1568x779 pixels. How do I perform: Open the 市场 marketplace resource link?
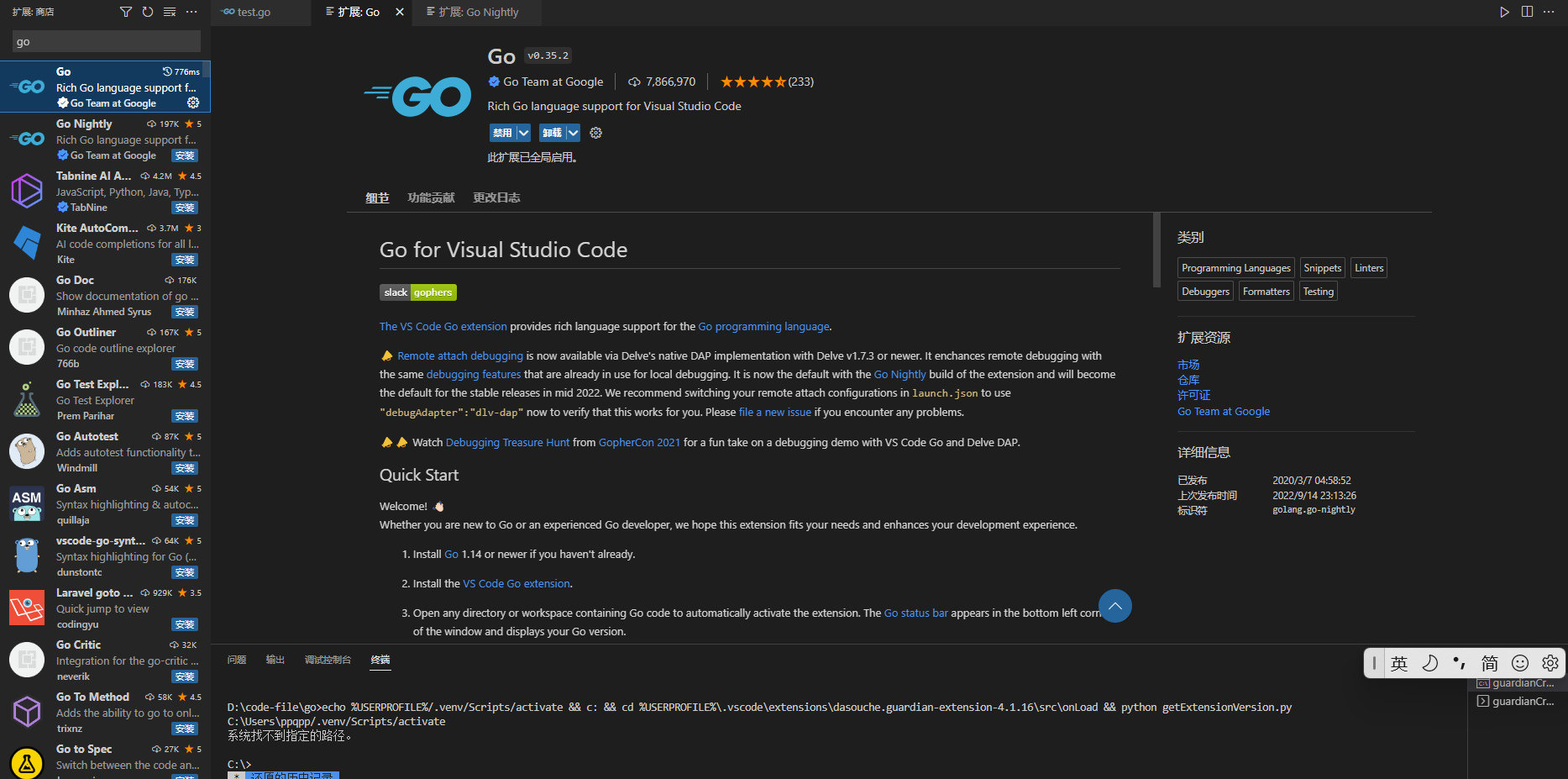pos(1188,365)
